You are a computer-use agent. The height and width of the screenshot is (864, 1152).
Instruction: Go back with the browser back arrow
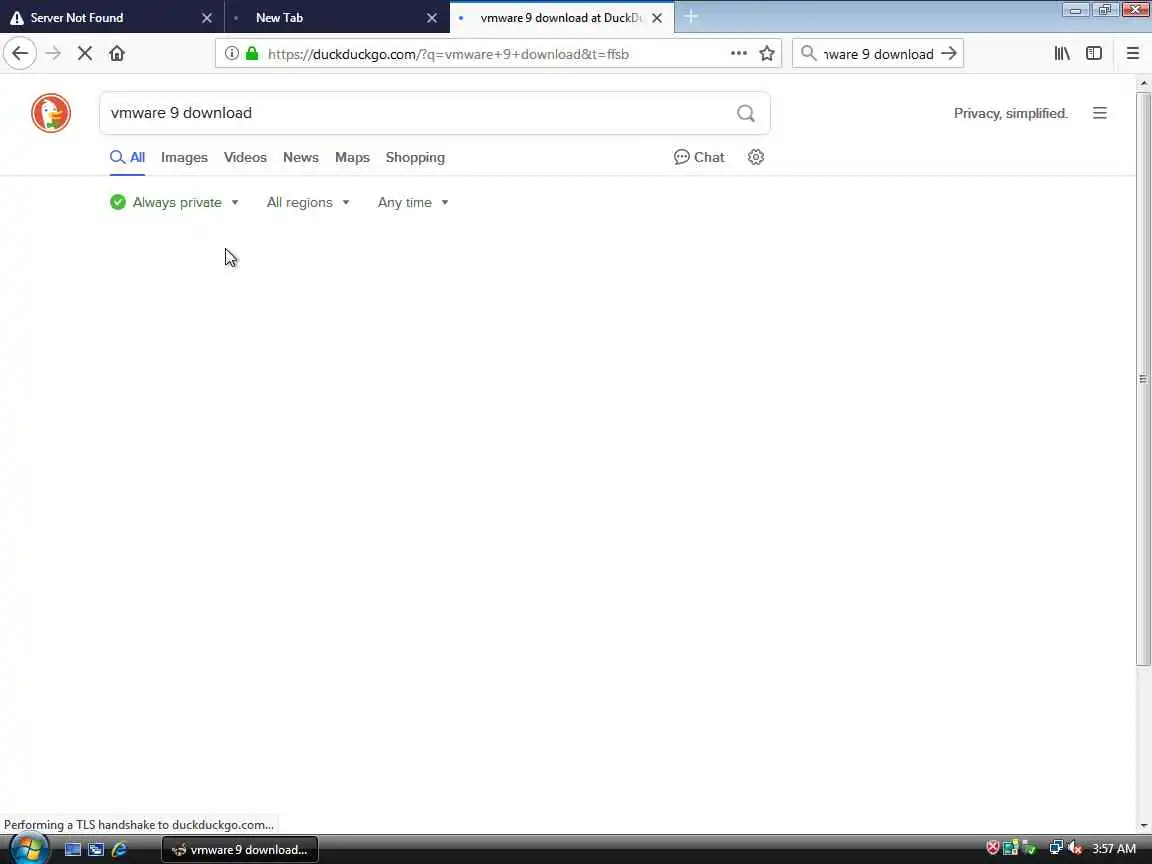pos(20,54)
